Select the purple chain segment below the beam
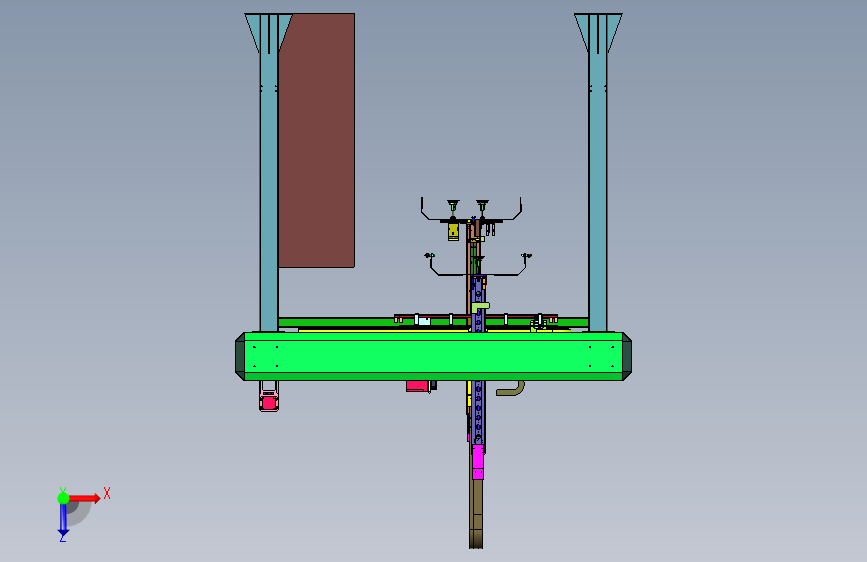The image size is (867, 562). (x=478, y=412)
